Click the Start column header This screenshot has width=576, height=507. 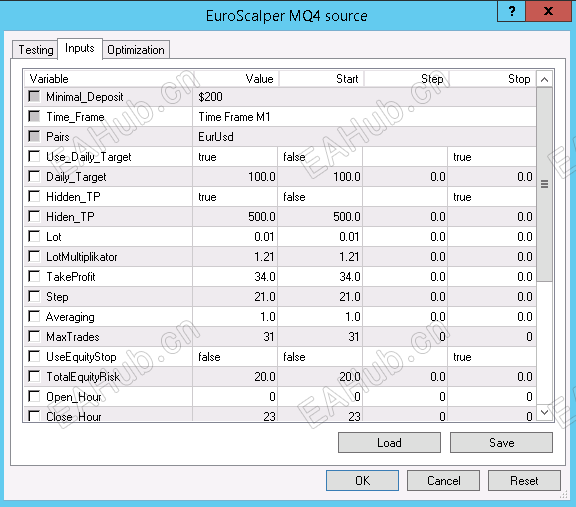click(x=321, y=79)
